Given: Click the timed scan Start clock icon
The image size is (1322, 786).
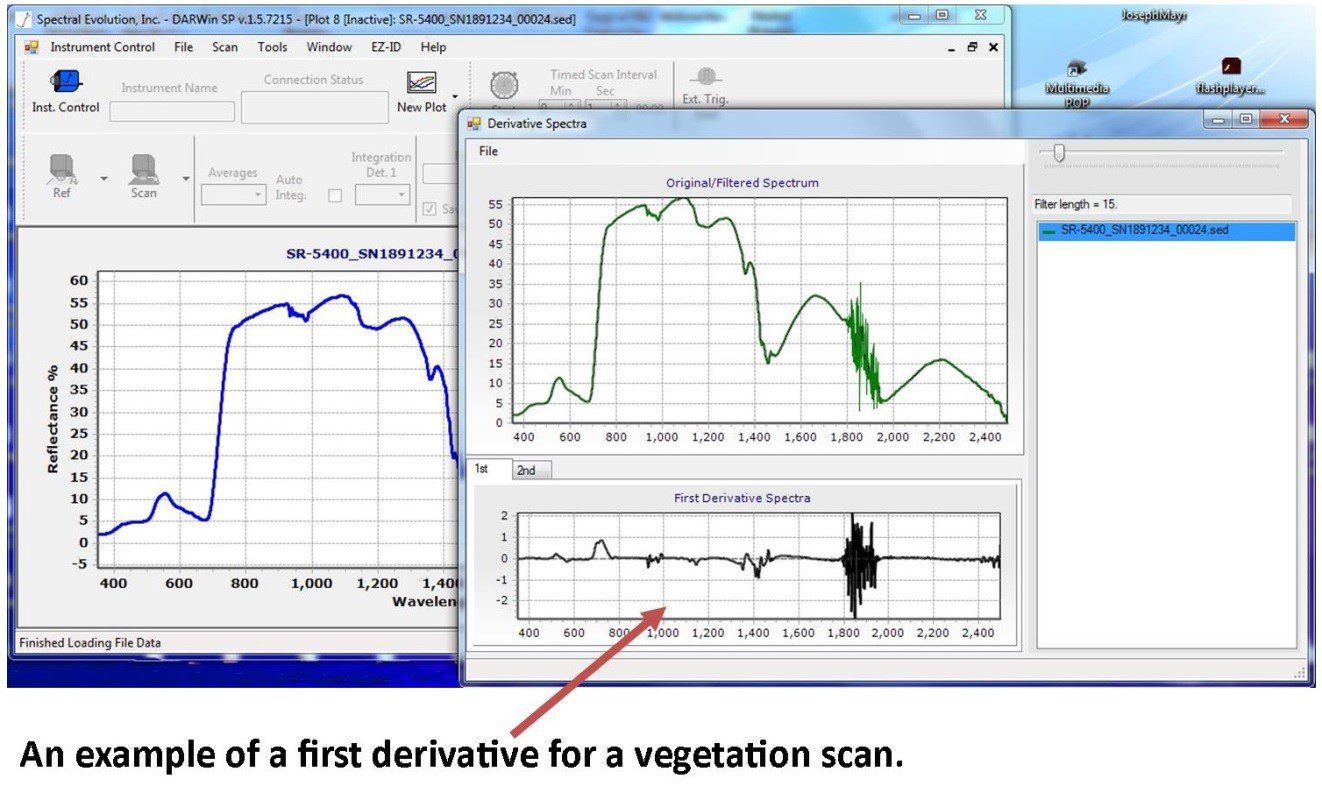Looking at the screenshot, I should point(505,85).
